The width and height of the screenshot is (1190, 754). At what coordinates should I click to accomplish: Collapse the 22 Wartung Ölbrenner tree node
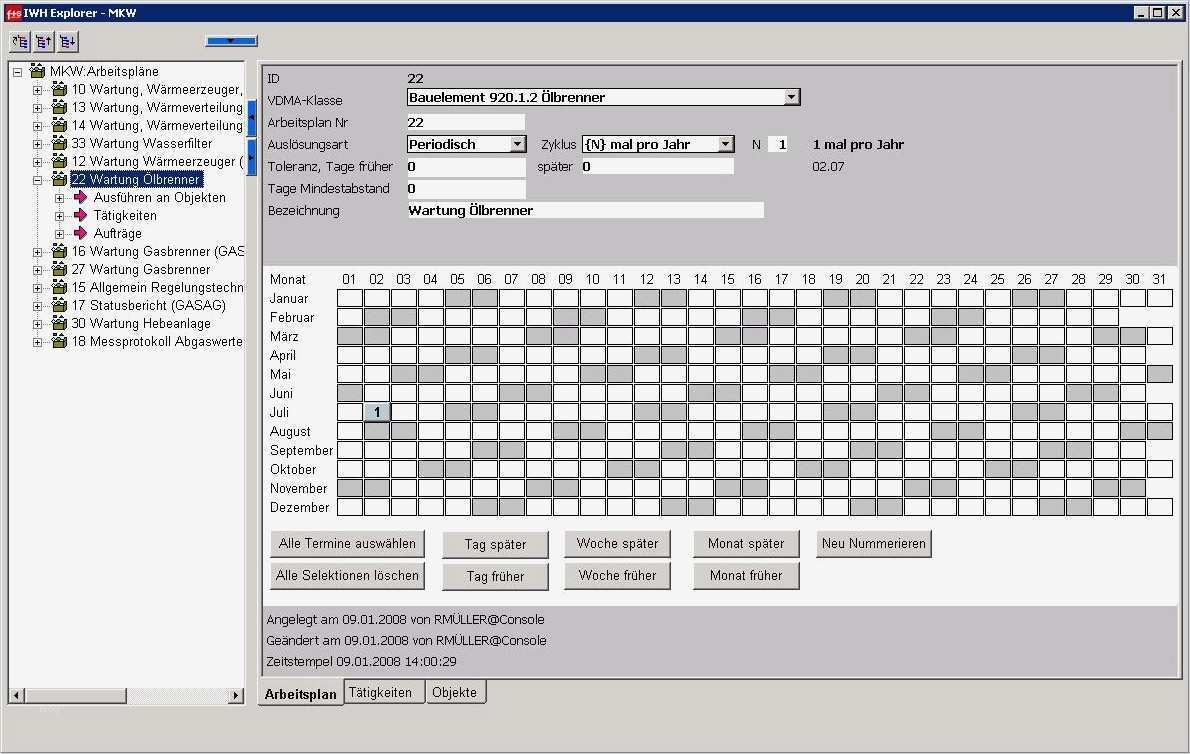pyautogui.click(x=38, y=180)
